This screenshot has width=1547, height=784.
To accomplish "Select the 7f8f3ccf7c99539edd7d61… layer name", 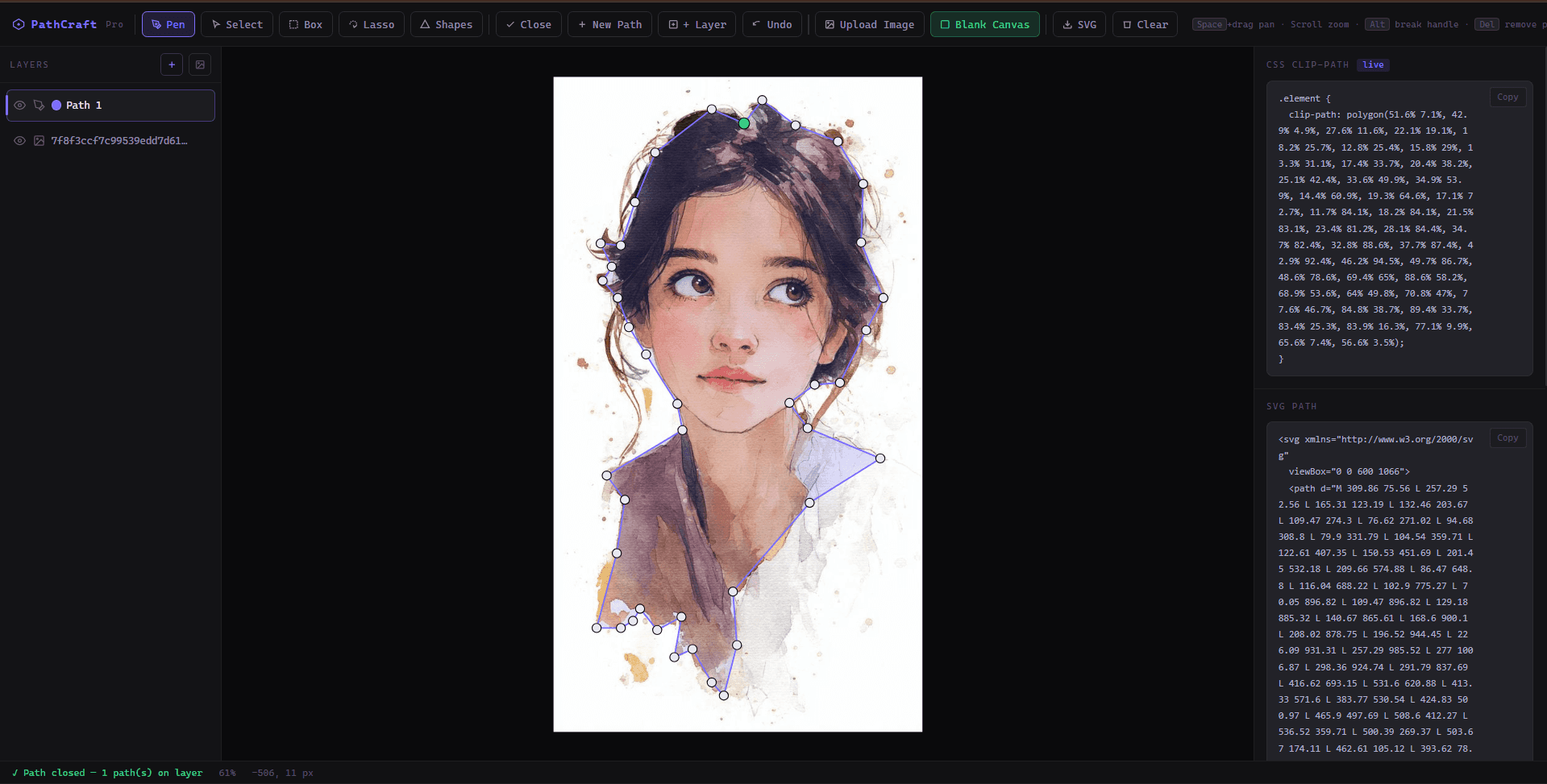I will [119, 141].
